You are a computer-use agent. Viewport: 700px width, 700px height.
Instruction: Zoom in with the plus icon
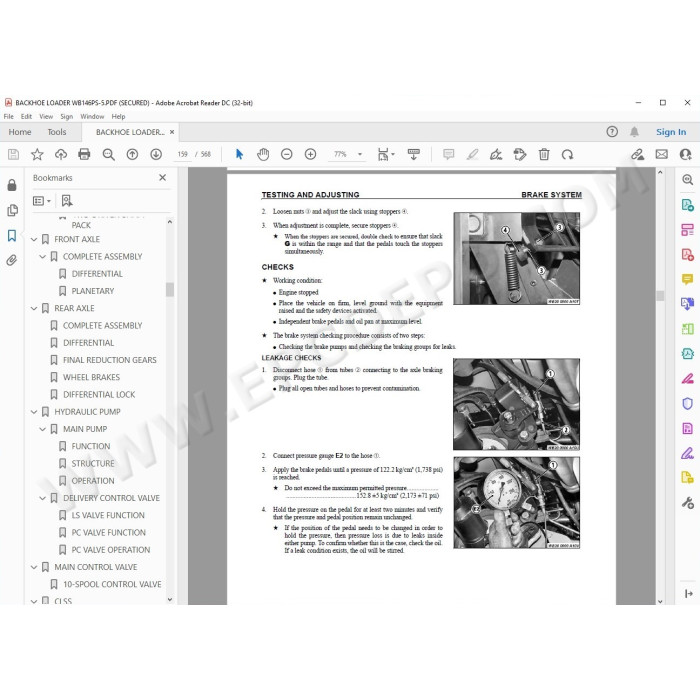(x=310, y=154)
